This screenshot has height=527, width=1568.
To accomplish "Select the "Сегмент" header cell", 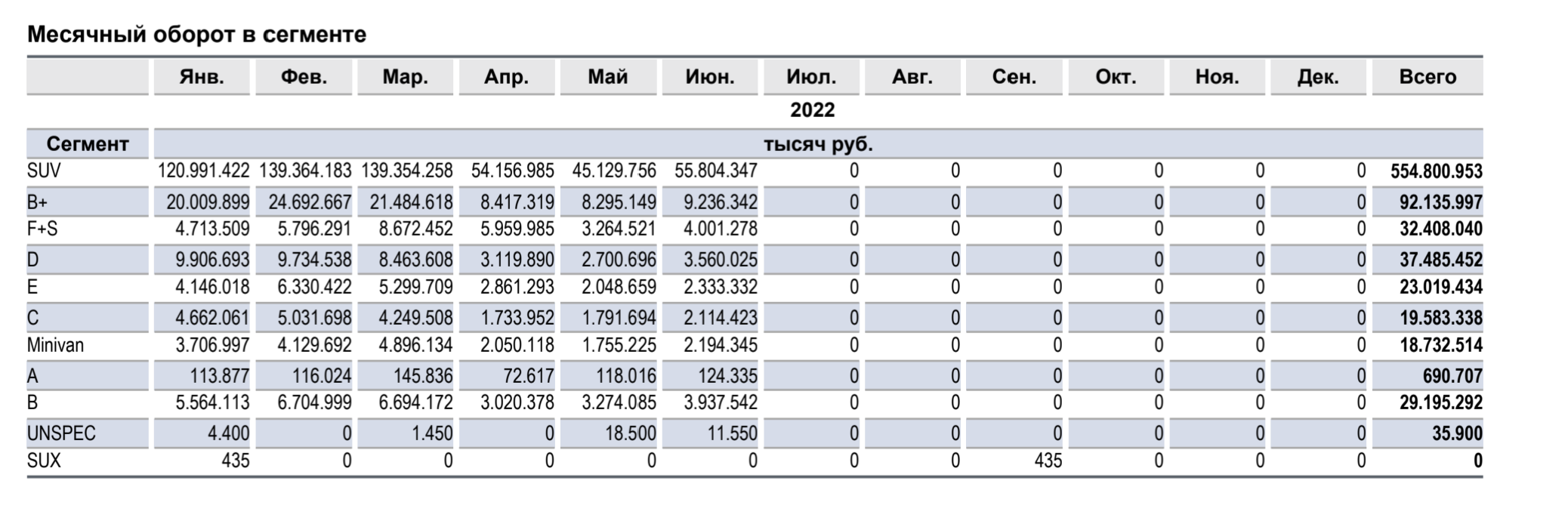I will click(x=88, y=143).
